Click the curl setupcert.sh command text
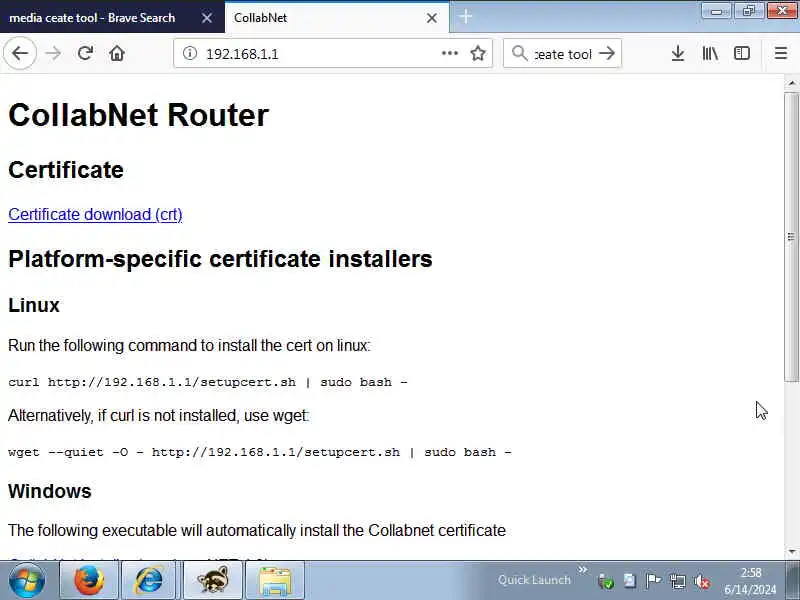 click(208, 382)
